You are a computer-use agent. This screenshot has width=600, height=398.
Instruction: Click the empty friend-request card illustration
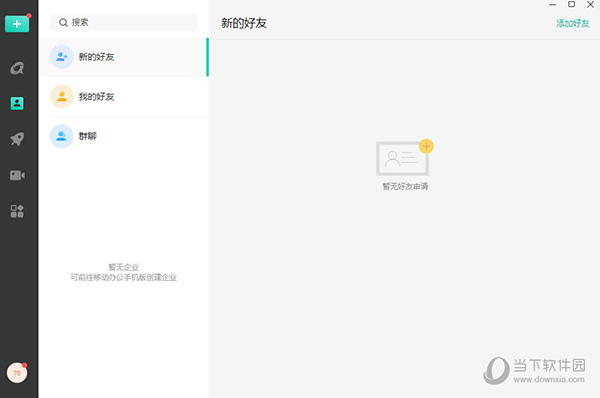click(x=405, y=157)
